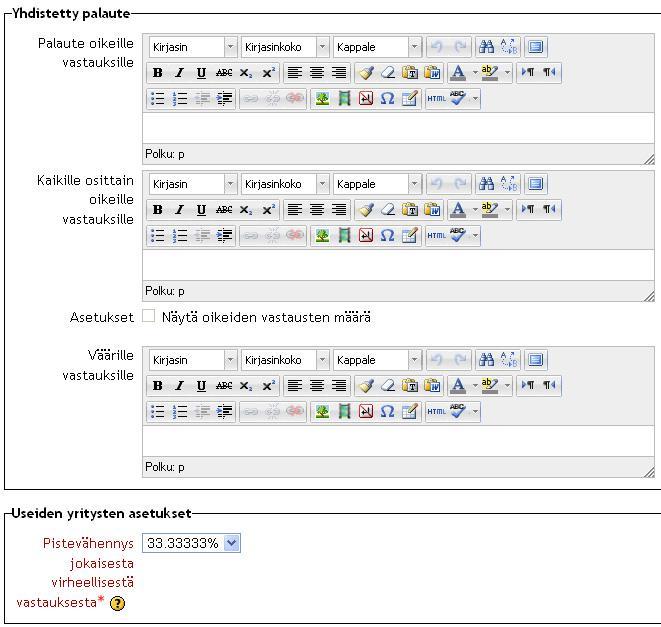Insert bullet list in Palaute oikeille vastauksille editor
This screenshot has height=627, width=661.
[x=158, y=99]
